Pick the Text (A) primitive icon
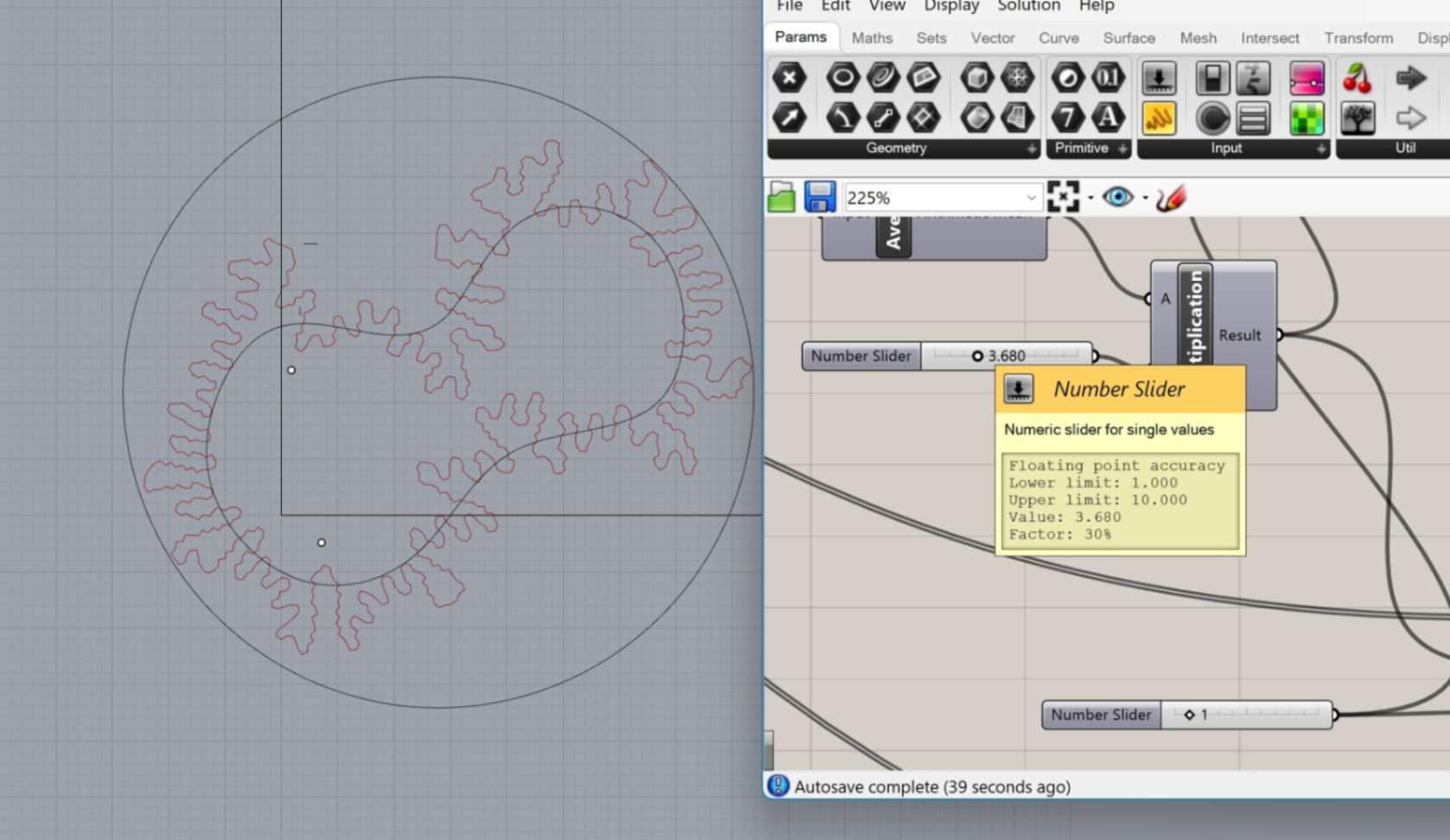 tap(1108, 118)
